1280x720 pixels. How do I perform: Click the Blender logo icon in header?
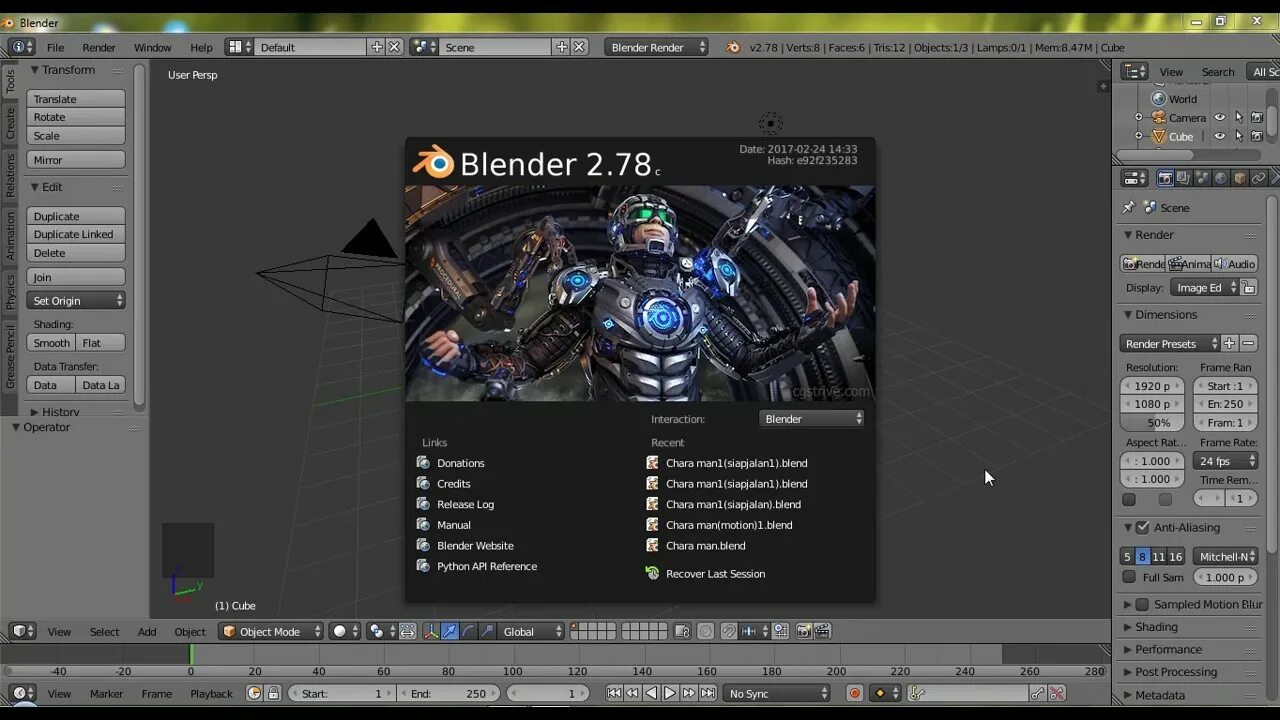click(733, 47)
